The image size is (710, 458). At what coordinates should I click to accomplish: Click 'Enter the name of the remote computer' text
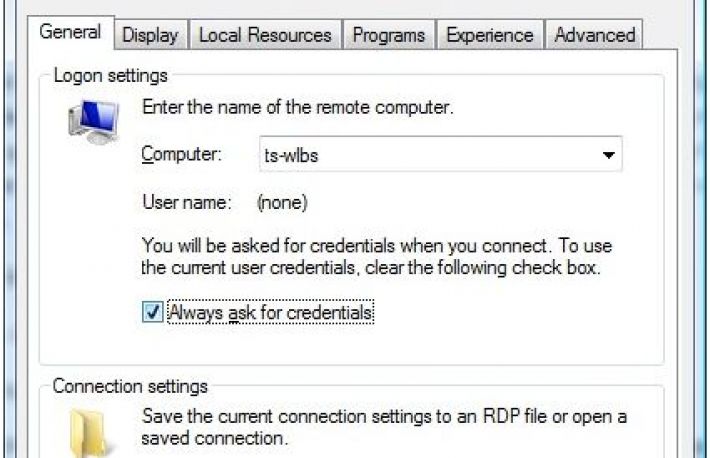[x=298, y=107]
